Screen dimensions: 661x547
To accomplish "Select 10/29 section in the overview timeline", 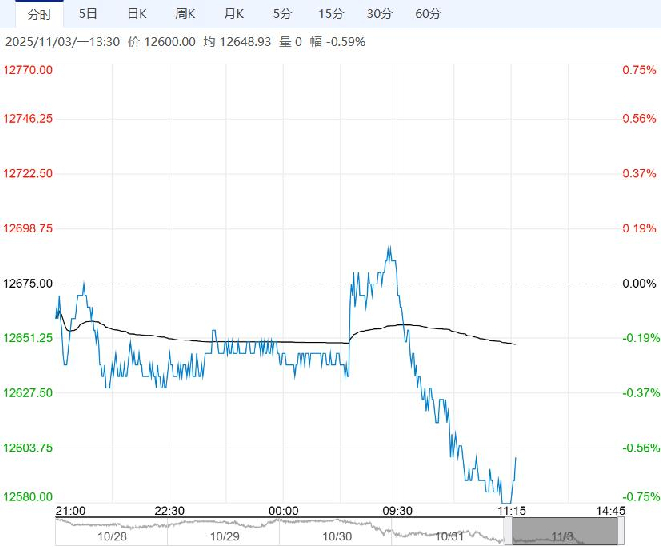I will 224,535.
